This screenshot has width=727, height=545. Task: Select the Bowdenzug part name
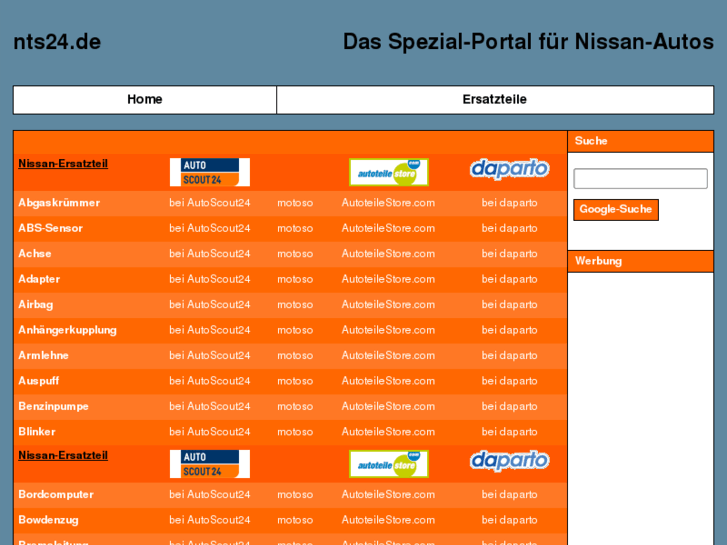click(48, 520)
